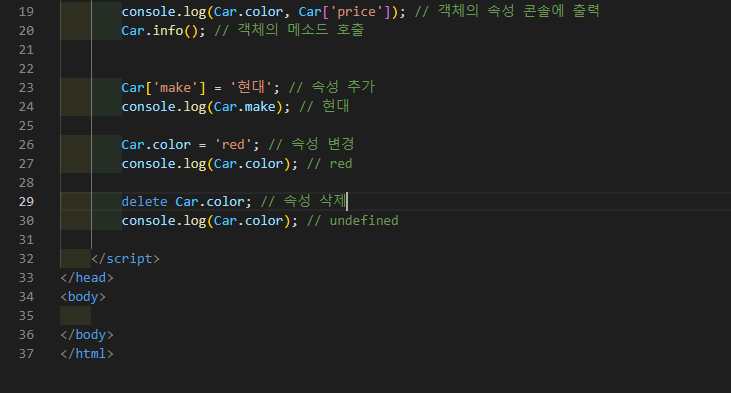Click the 'make' string on line 23
The height and width of the screenshot is (393, 731).
175,88
